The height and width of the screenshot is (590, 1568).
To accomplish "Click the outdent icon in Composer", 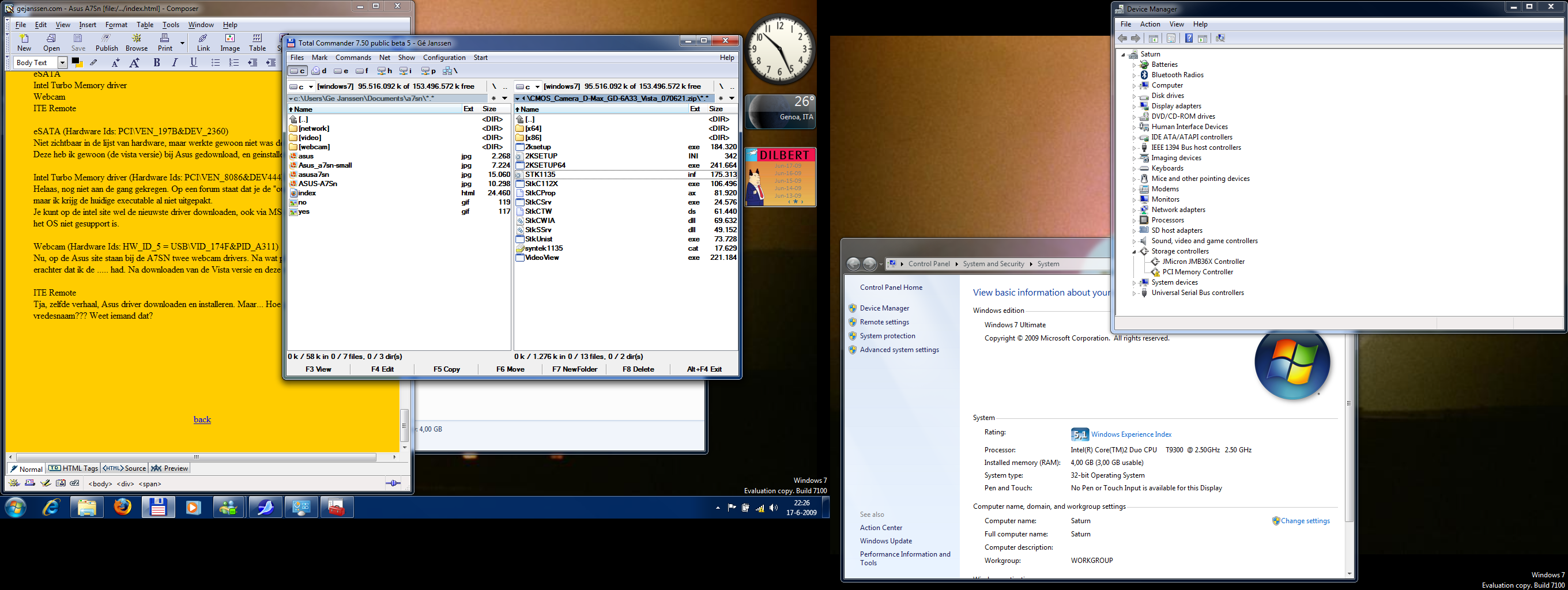I will click(x=252, y=62).
